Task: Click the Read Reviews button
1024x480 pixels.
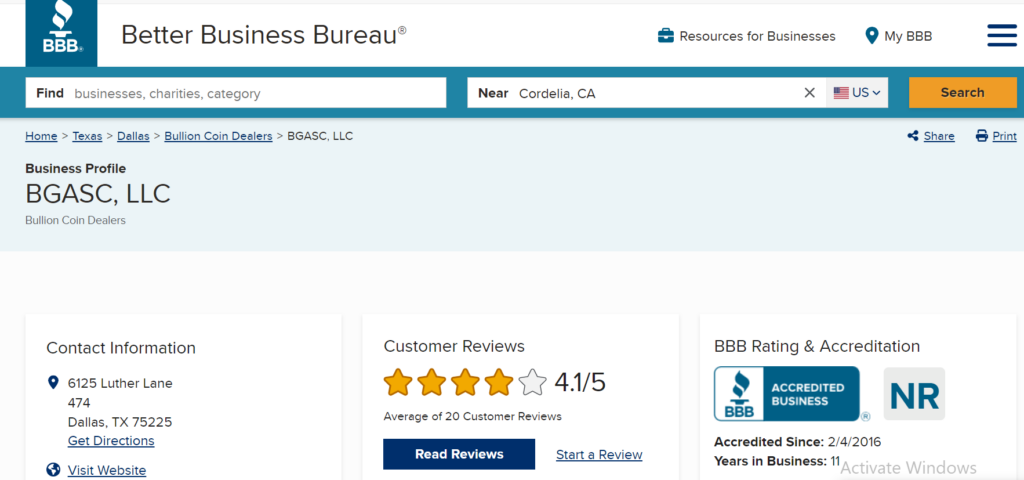Action: click(x=459, y=454)
